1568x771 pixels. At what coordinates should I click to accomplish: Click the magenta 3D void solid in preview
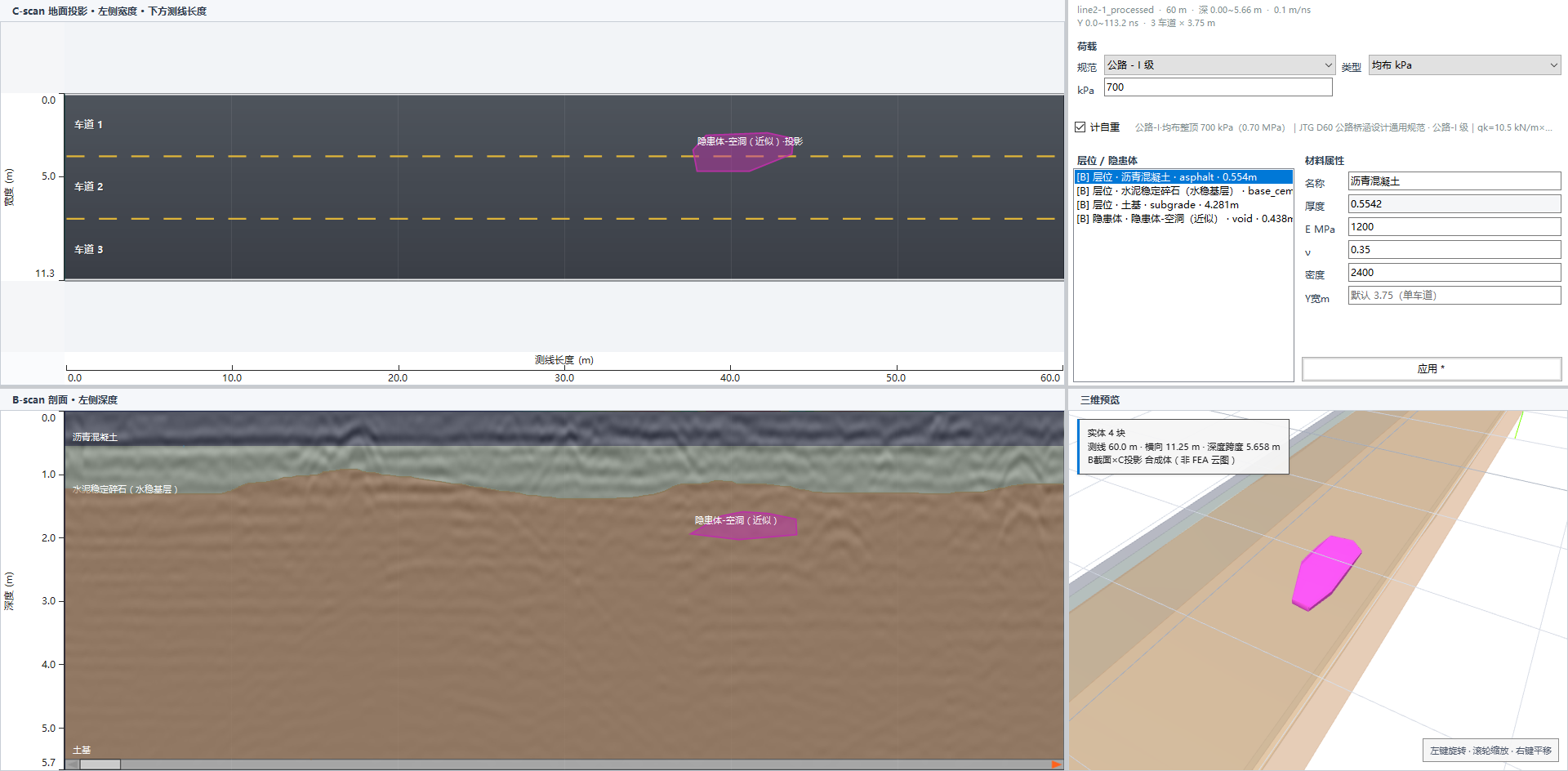(1326, 573)
